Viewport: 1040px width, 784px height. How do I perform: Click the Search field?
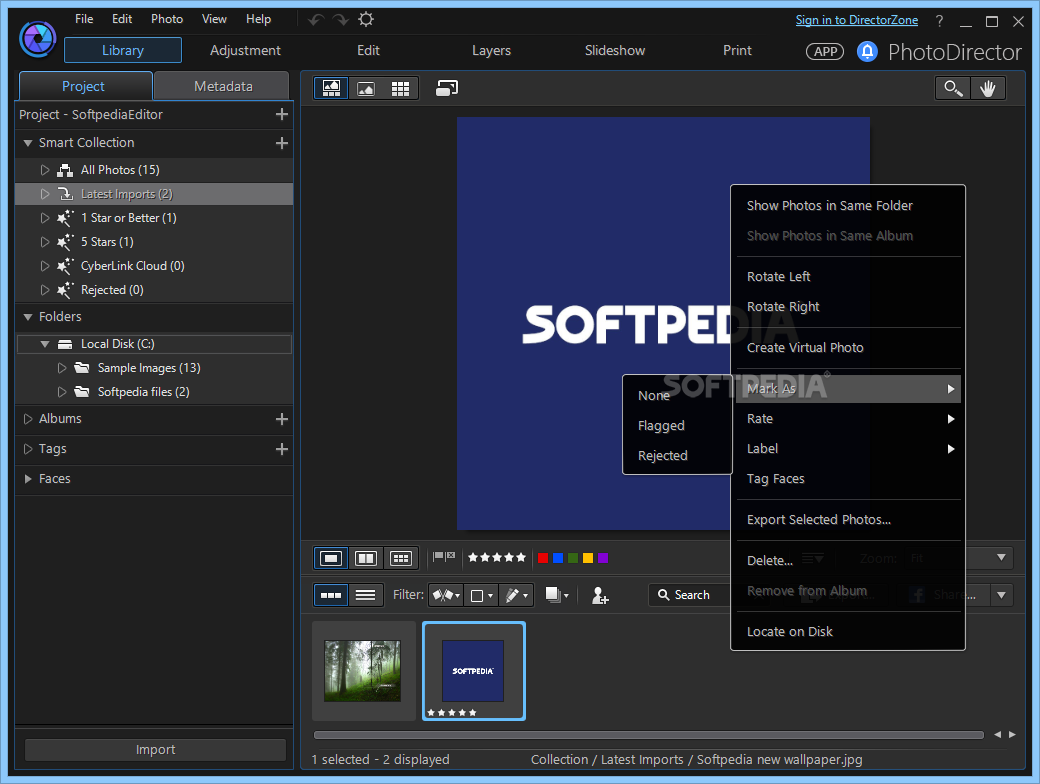(x=690, y=595)
